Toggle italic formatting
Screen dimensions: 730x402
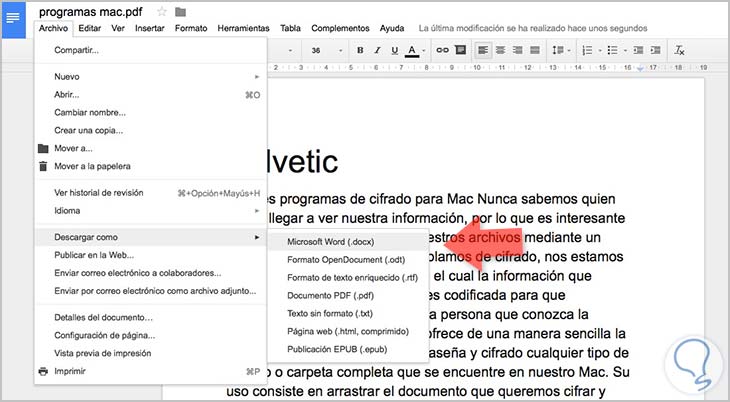pos(377,50)
